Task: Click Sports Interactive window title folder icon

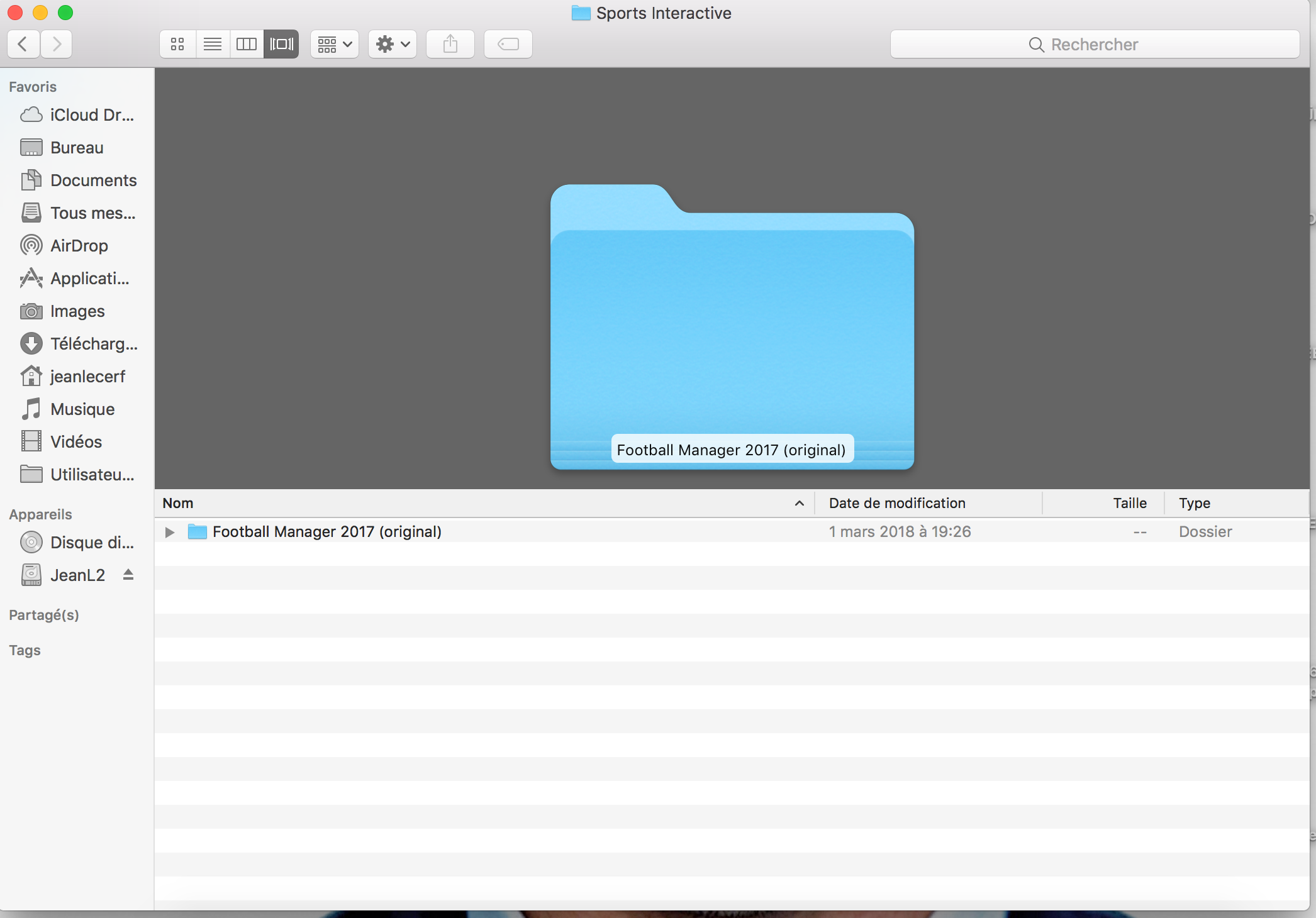Action: 581,13
